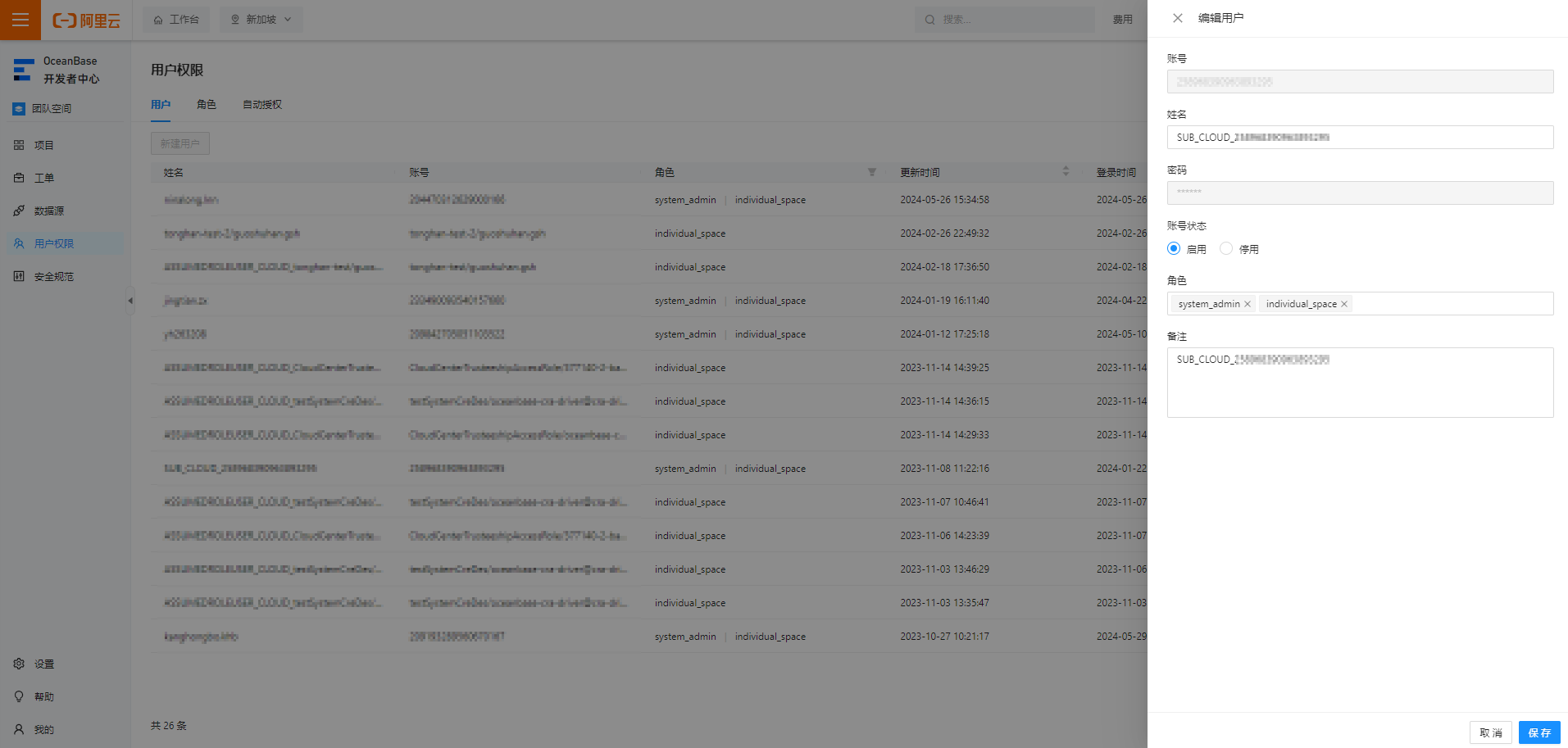This screenshot has width=1568, height=748.
Task: Click the 项目 sidebar icon
Action: click(x=19, y=145)
